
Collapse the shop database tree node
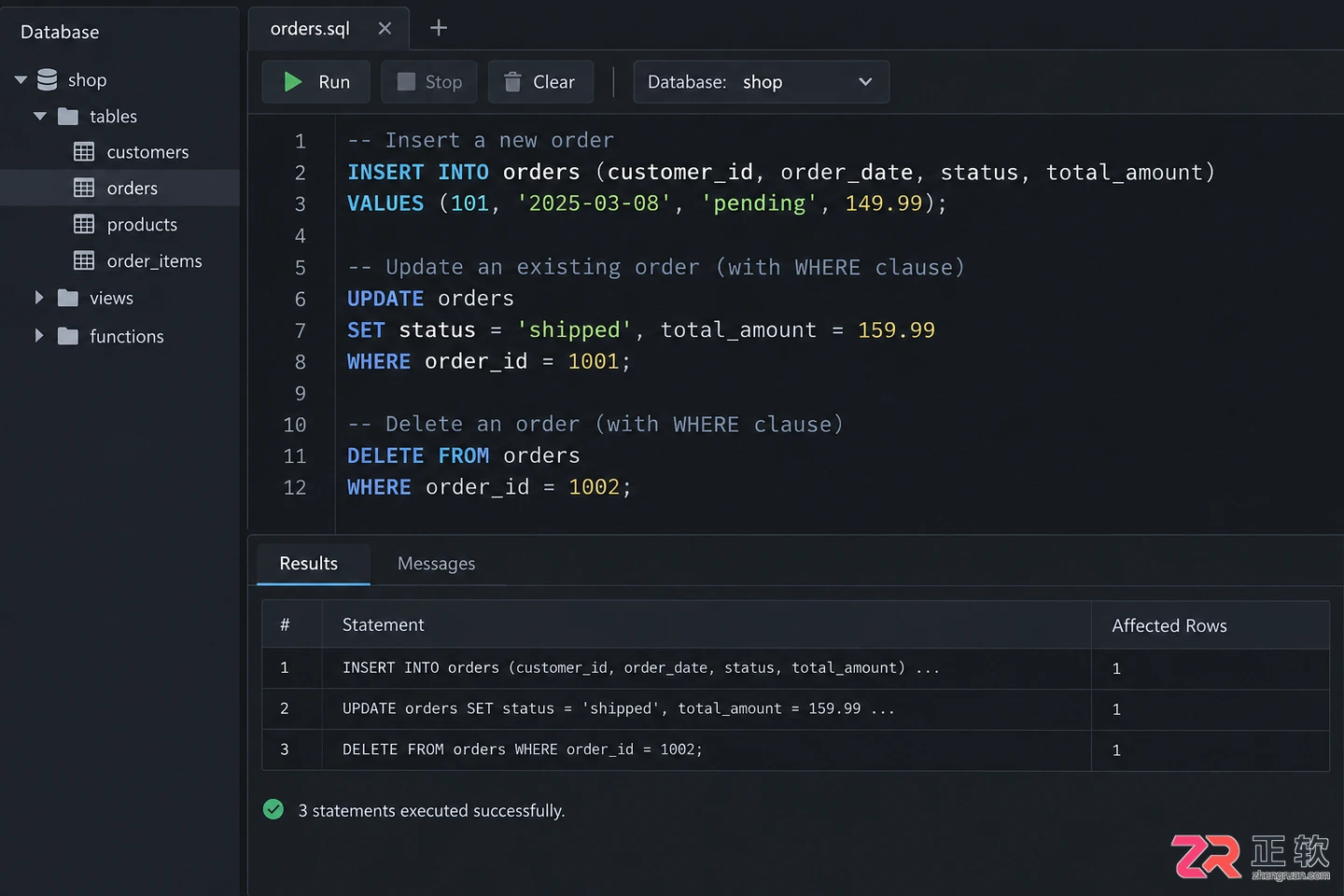tap(21, 80)
